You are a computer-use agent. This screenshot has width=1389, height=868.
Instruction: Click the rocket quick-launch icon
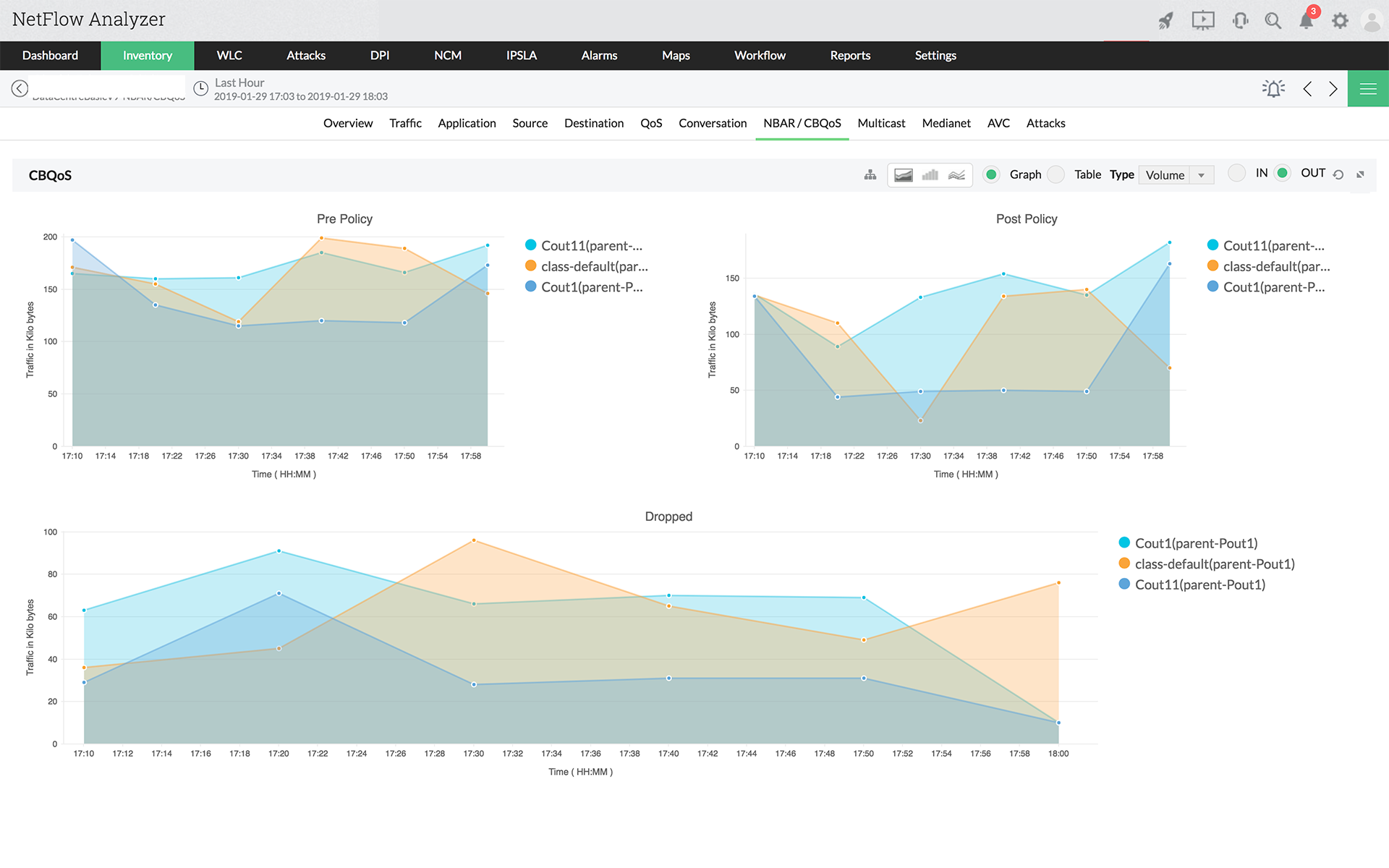pos(1165,20)
